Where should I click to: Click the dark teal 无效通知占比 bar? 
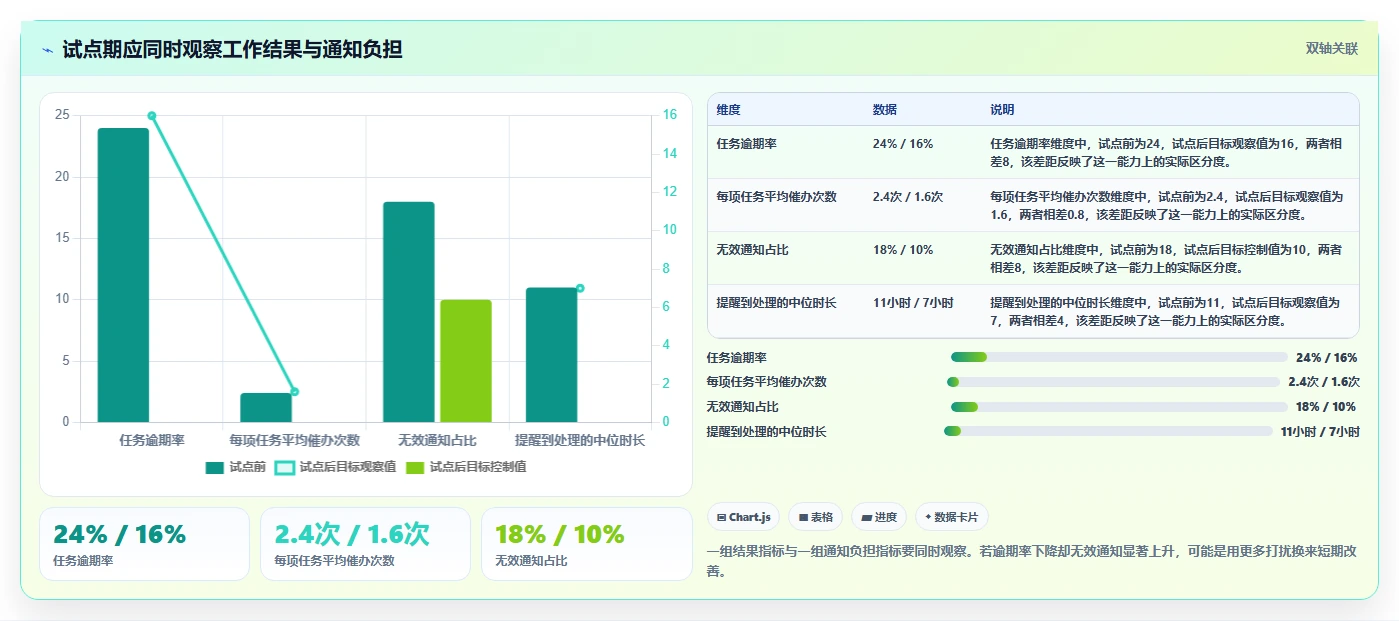point(409,312)
